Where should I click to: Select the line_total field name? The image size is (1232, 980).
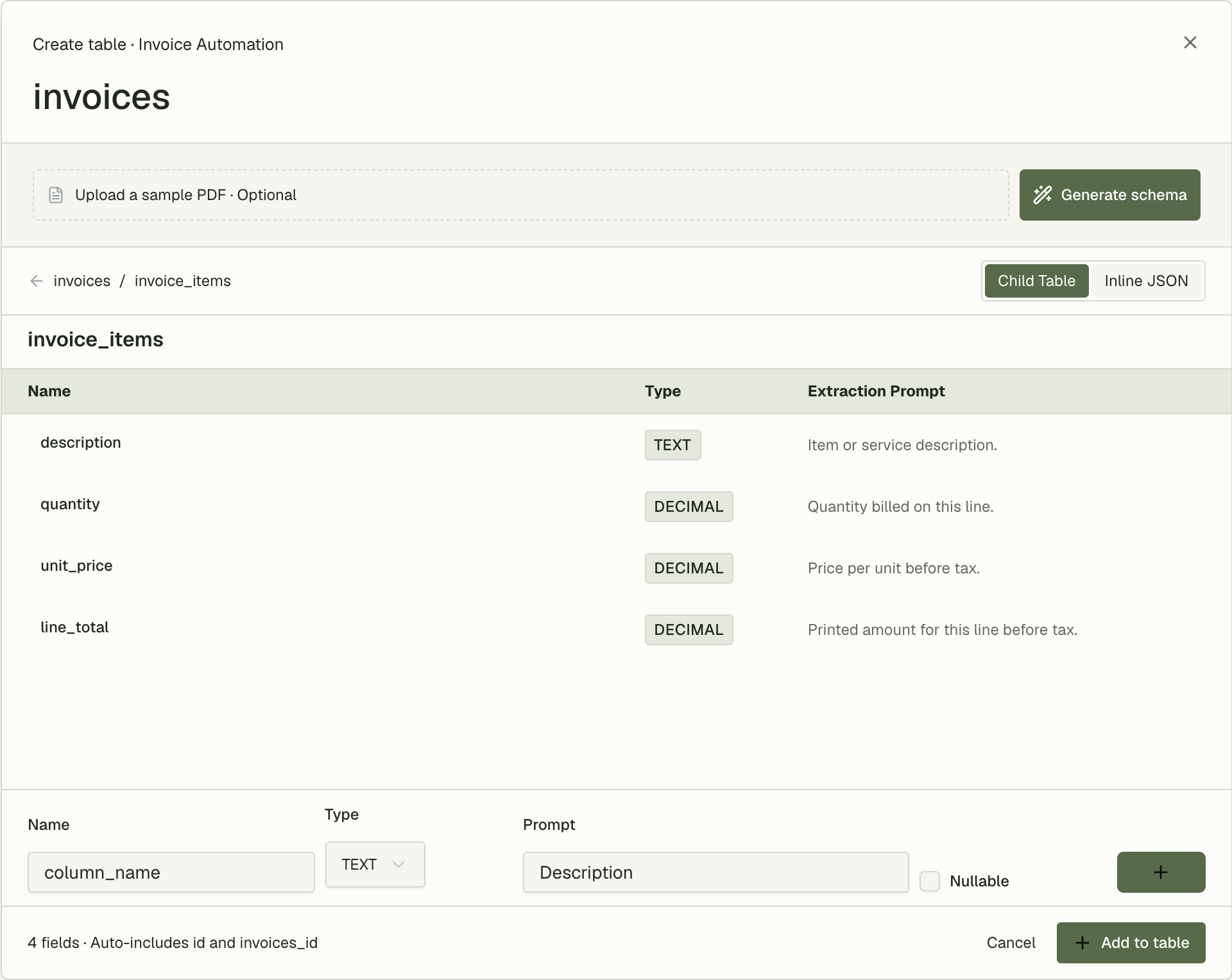coord(74,627)
